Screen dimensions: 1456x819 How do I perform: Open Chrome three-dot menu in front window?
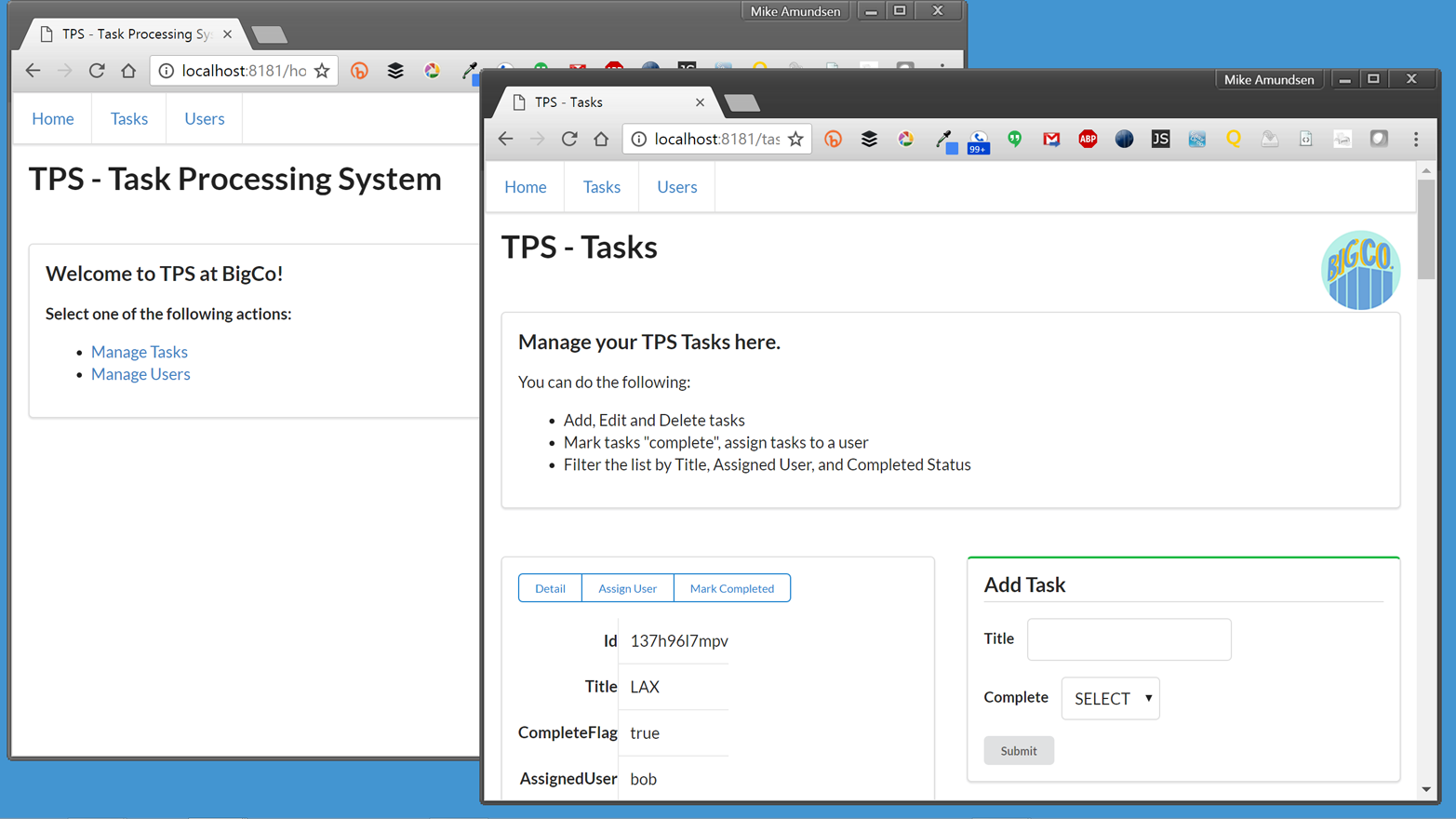(1416, 139)
